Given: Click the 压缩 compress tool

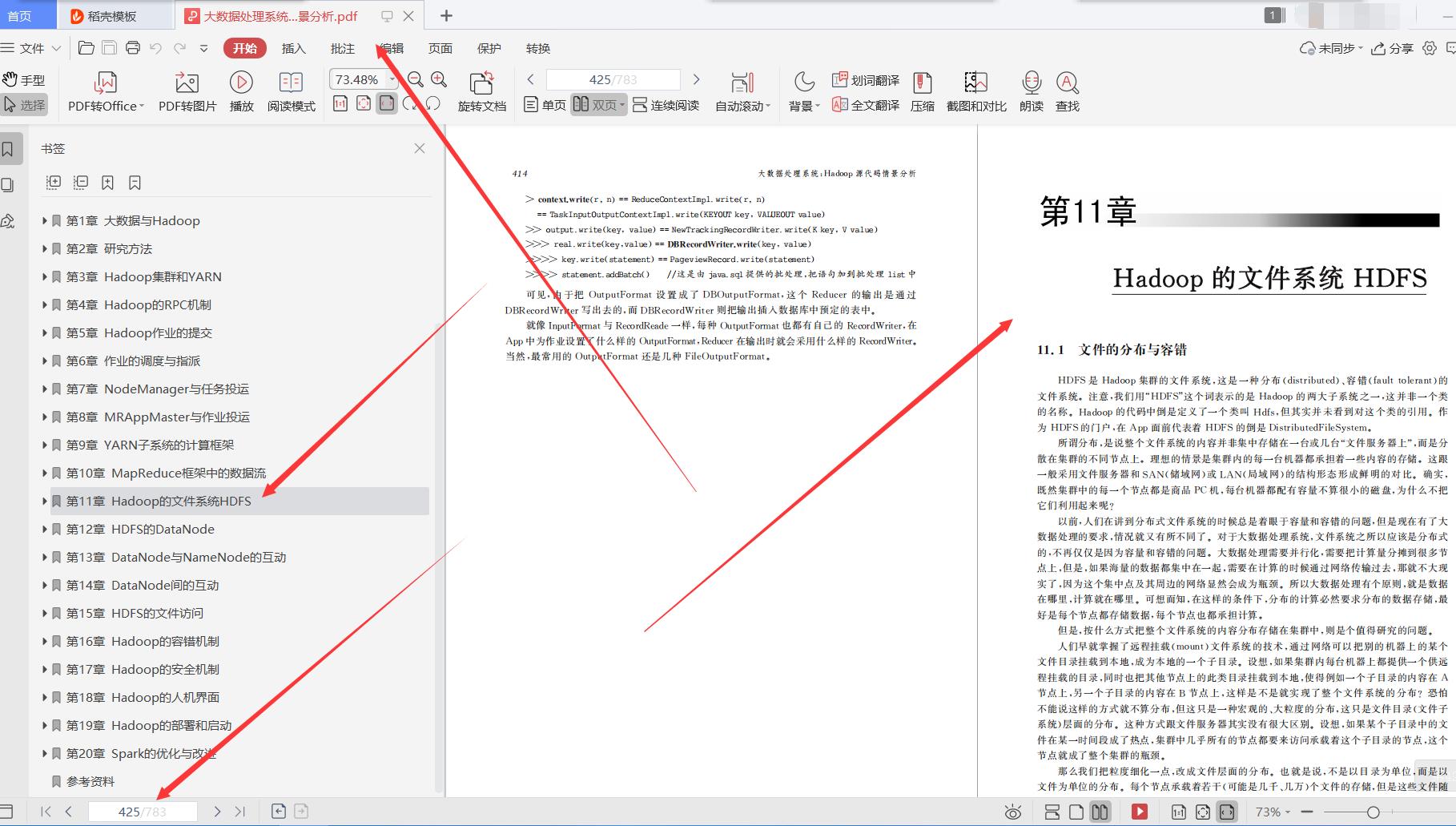Looking at the screenshot, I should tap(923, 92).
